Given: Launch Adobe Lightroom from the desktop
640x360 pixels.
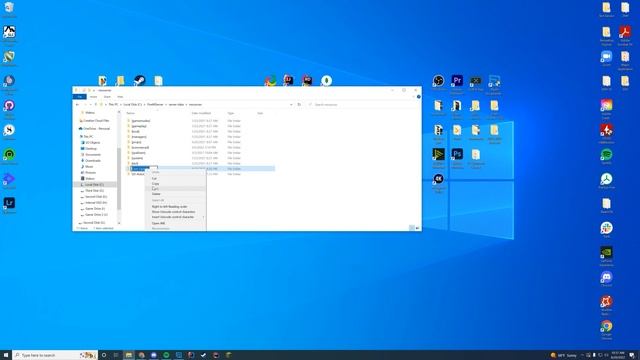Looking at the screenshot, I should [x=9, y=203].
